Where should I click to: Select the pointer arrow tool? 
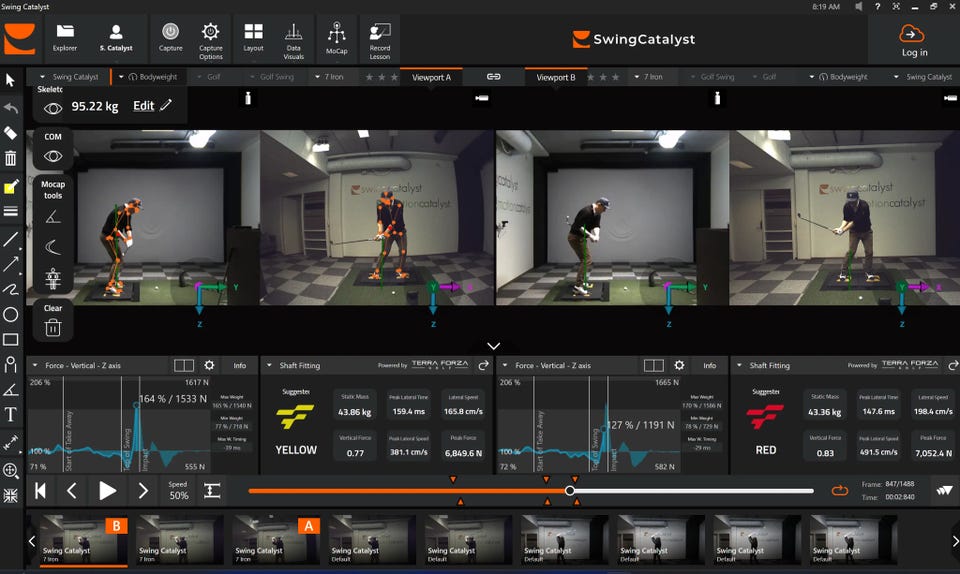(x=10, y=80)
